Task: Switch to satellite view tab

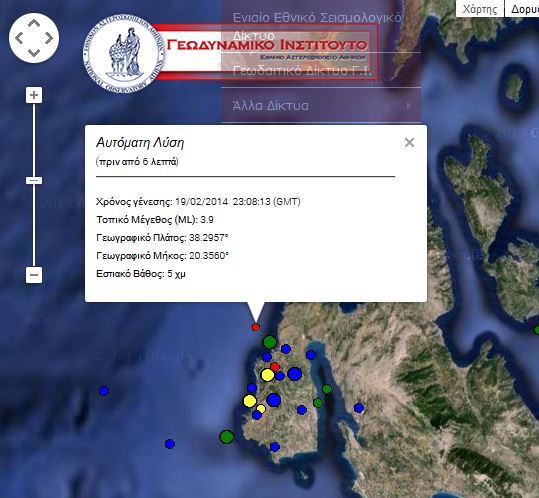Action: tap(522, 9)
